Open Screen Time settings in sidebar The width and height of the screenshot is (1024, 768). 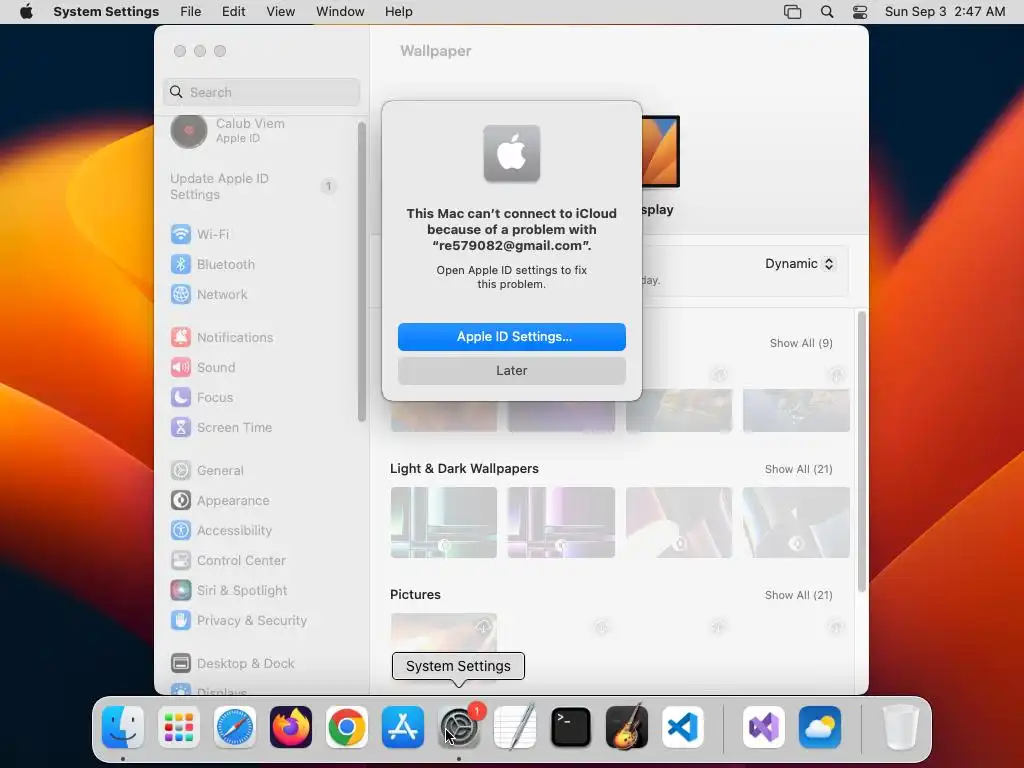(221, 428)
